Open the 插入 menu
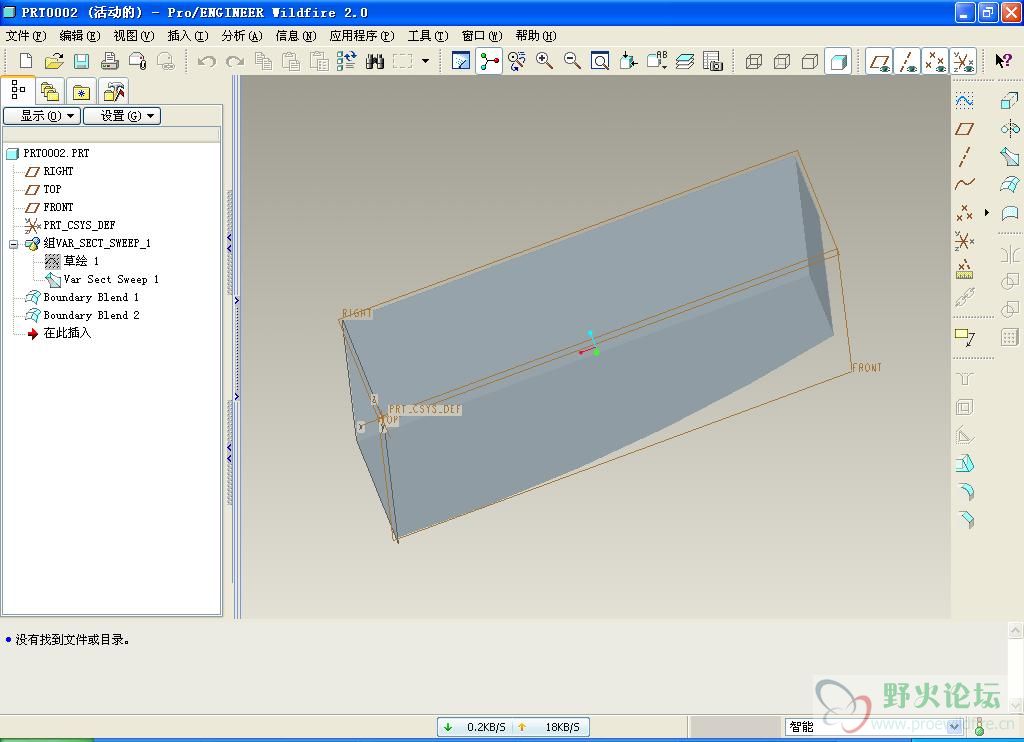Viewport: 1024px width, 742px height. (188, 36)
